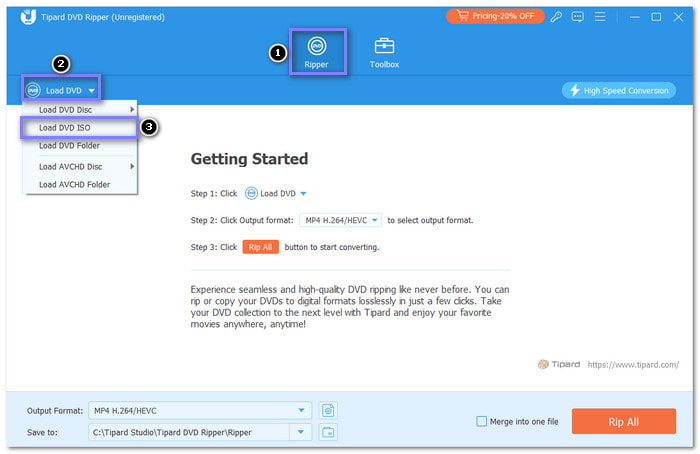Open the output folder browse icon
The image size is (700, 454).
point(328,432)
